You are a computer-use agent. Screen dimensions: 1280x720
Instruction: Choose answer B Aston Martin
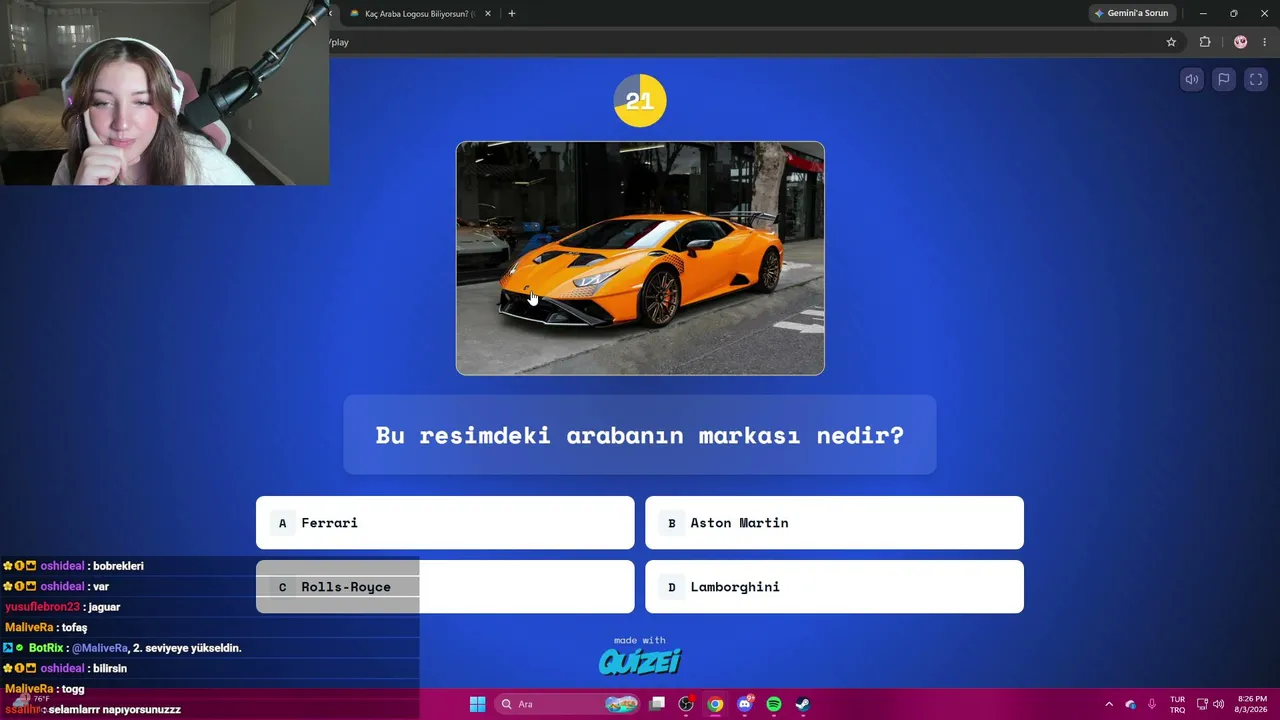pos(834,523)
